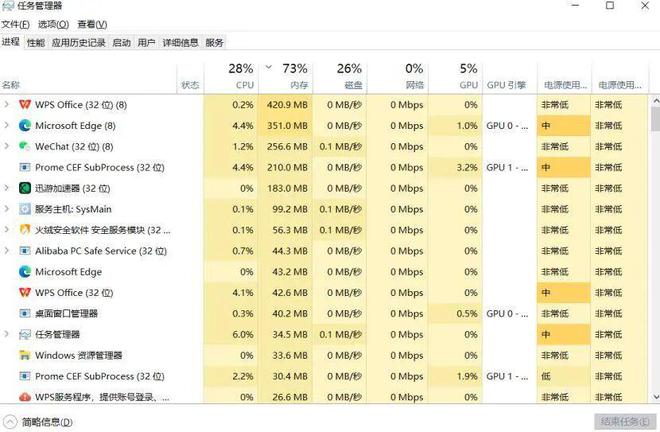Click the 桌面窗口管理器 process icon
The height and width of the screenshot is (432, 660).
coord(25,313)
